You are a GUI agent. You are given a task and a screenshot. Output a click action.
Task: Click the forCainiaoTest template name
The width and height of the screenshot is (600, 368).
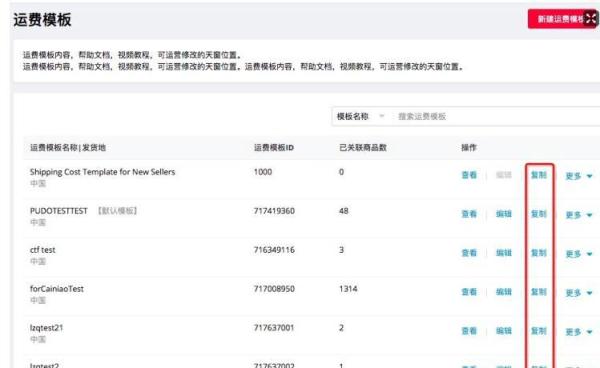57,289
